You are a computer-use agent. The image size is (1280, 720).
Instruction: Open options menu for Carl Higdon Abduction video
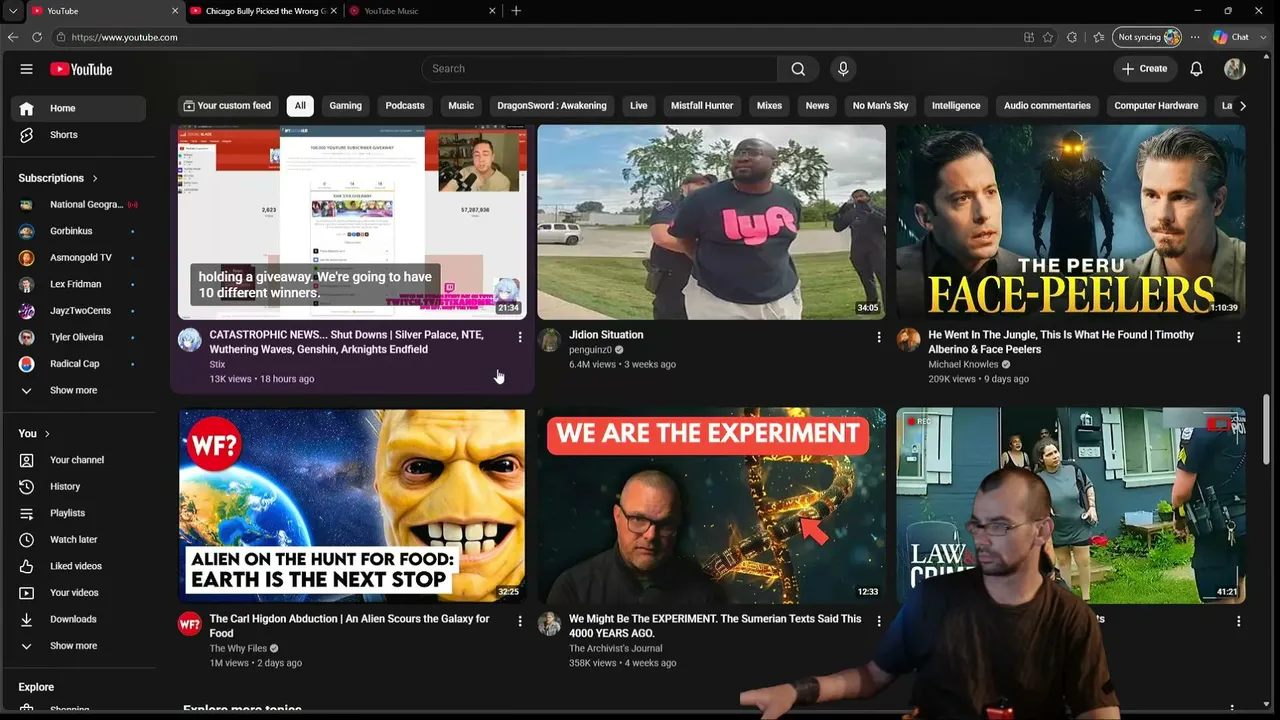pos(520,621)
